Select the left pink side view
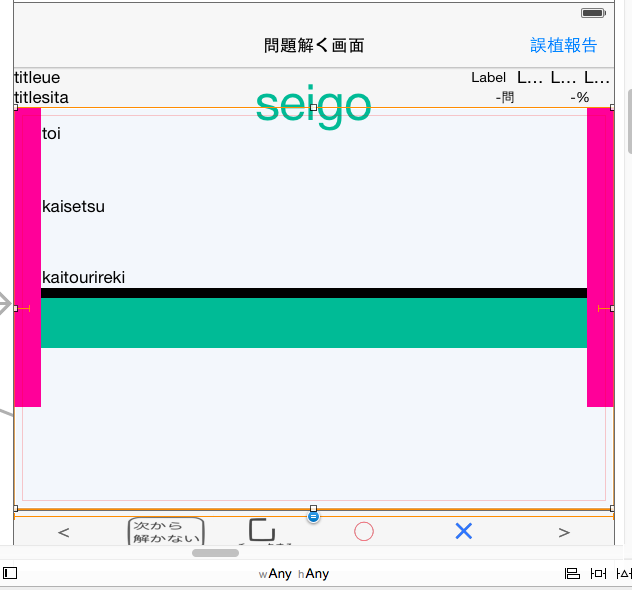The height and width of the screenshot is (590, 632). pyautogui.click(x=27, y=258)
